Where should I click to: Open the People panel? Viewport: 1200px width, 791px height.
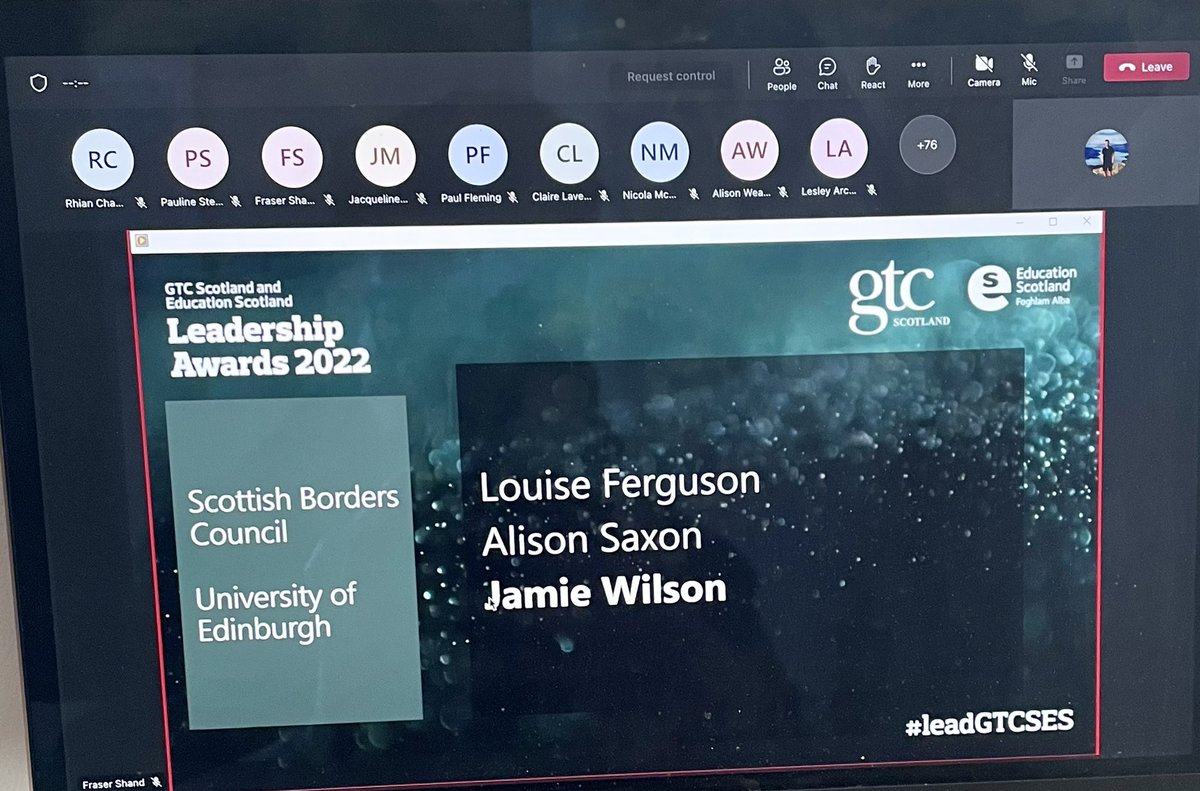pyautogui.click(x=781, y=74)
